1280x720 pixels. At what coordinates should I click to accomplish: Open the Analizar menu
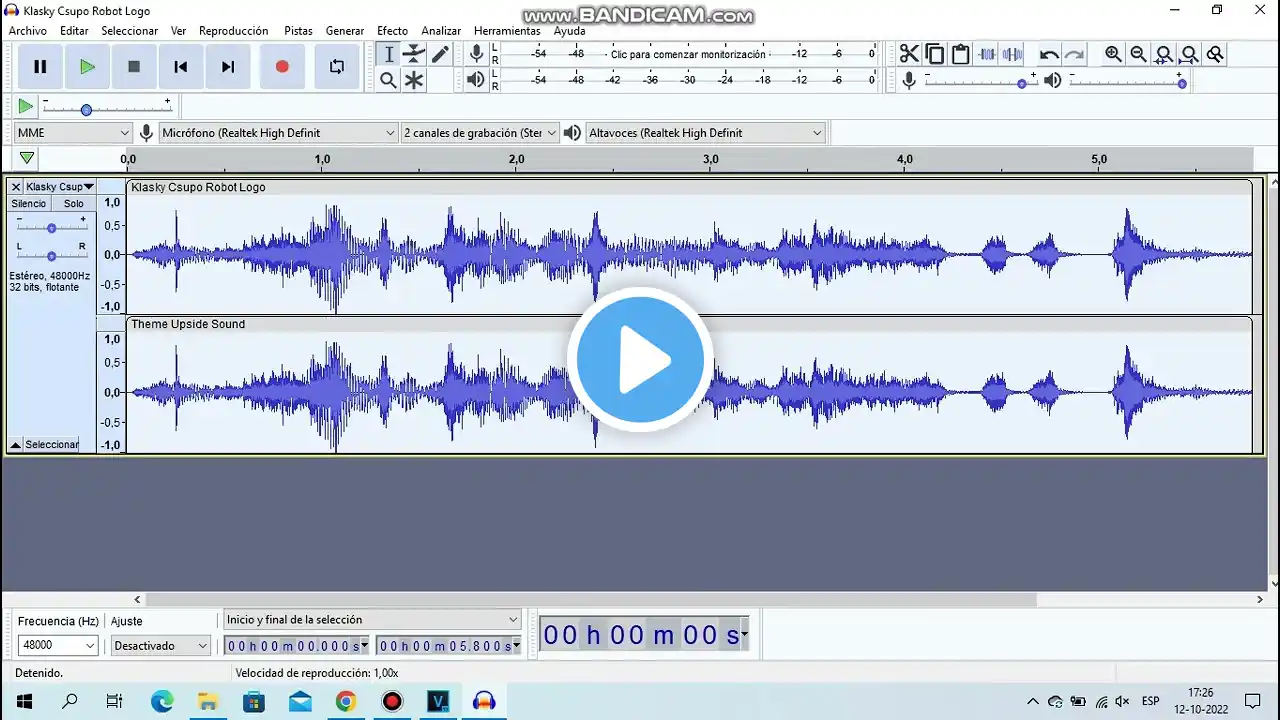441,31
